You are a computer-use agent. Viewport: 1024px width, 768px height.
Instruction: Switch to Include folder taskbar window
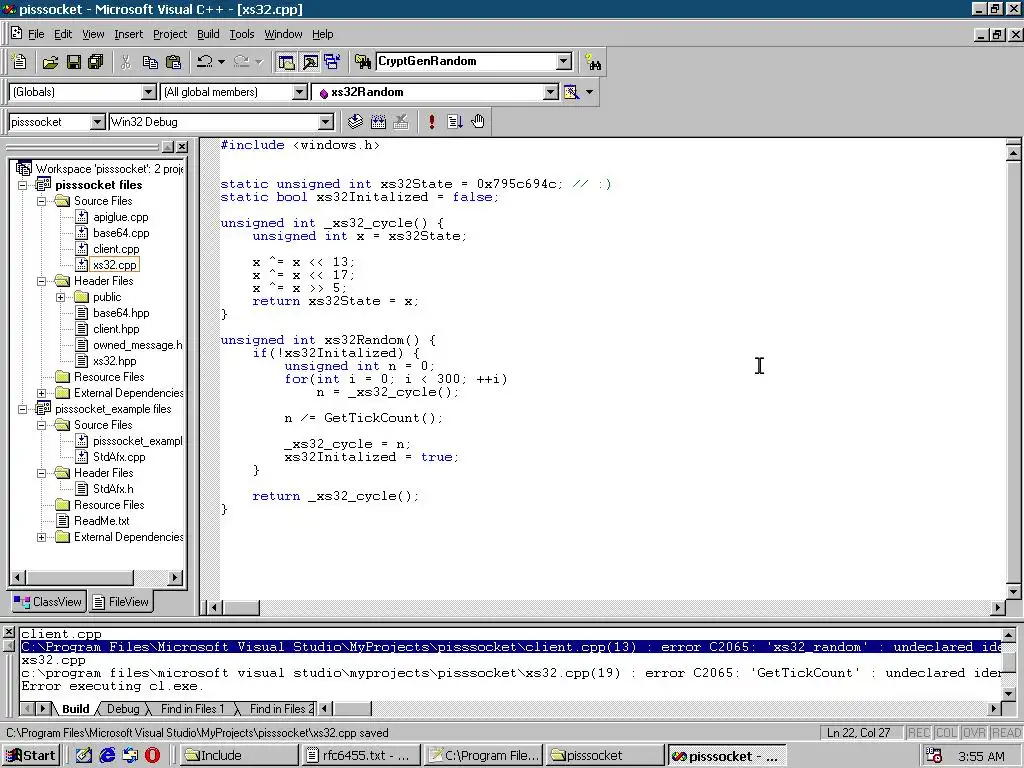tap(239, 756)
